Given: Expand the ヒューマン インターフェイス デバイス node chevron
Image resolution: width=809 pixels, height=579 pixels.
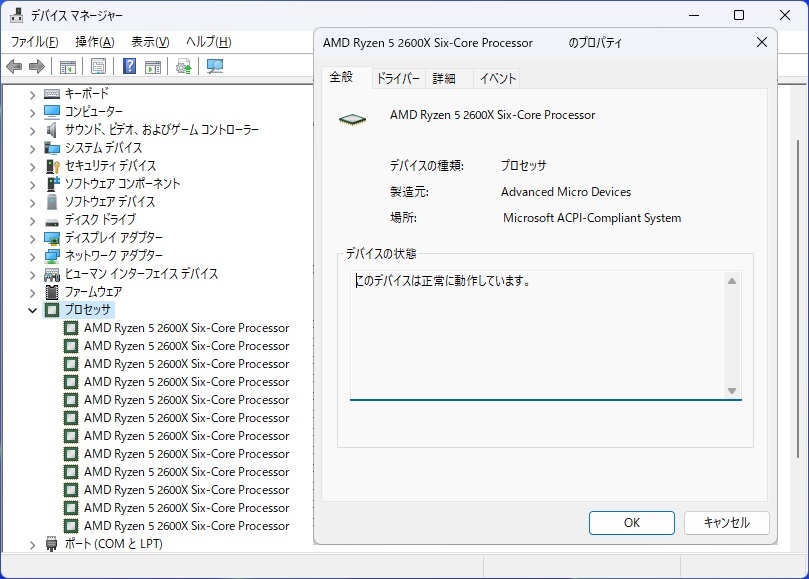Looking at the screenshot, I should (x=33, y=275).
